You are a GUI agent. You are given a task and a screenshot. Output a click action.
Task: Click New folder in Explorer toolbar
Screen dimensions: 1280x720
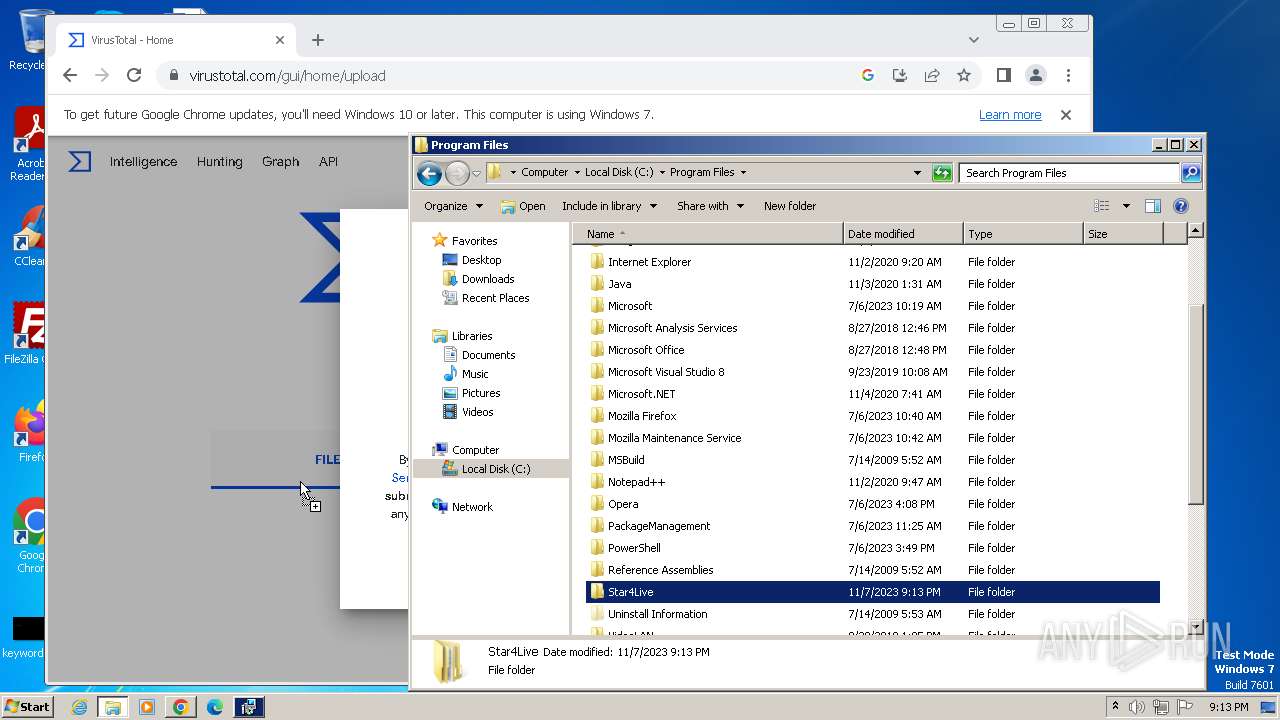pos(790,206)
